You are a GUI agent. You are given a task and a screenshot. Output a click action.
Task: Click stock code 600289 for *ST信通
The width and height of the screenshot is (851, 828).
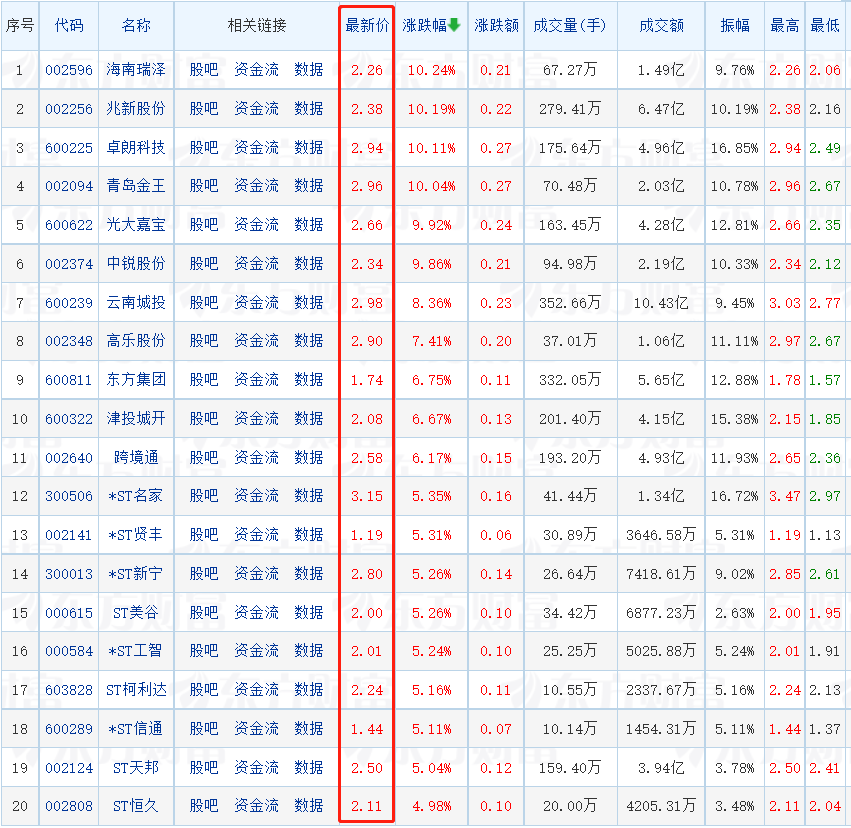[69, 729]
